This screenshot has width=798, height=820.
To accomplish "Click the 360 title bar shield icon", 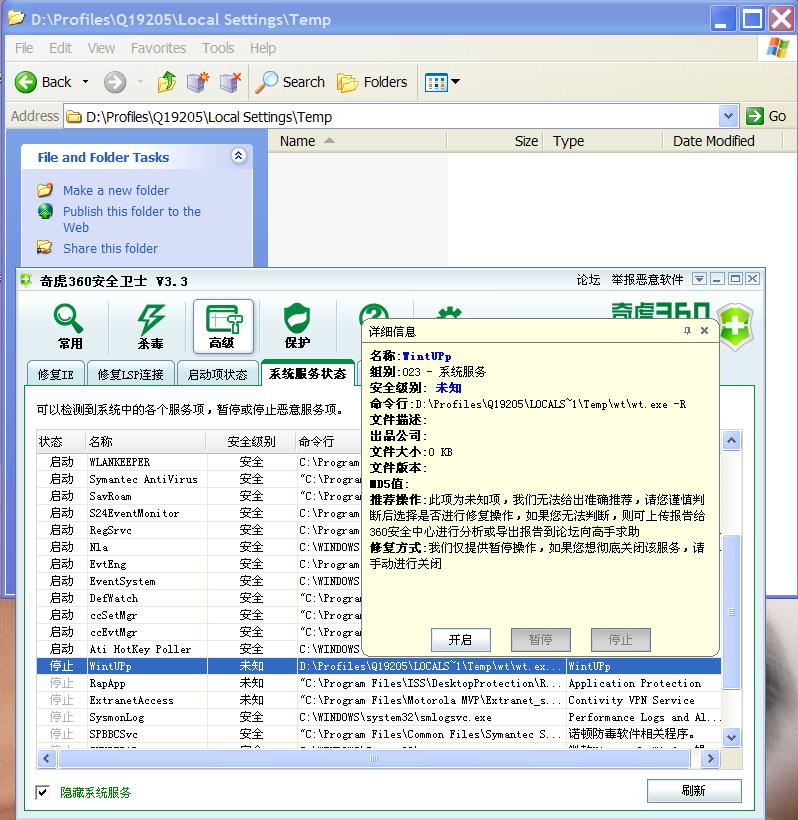I will coord(26,281).
